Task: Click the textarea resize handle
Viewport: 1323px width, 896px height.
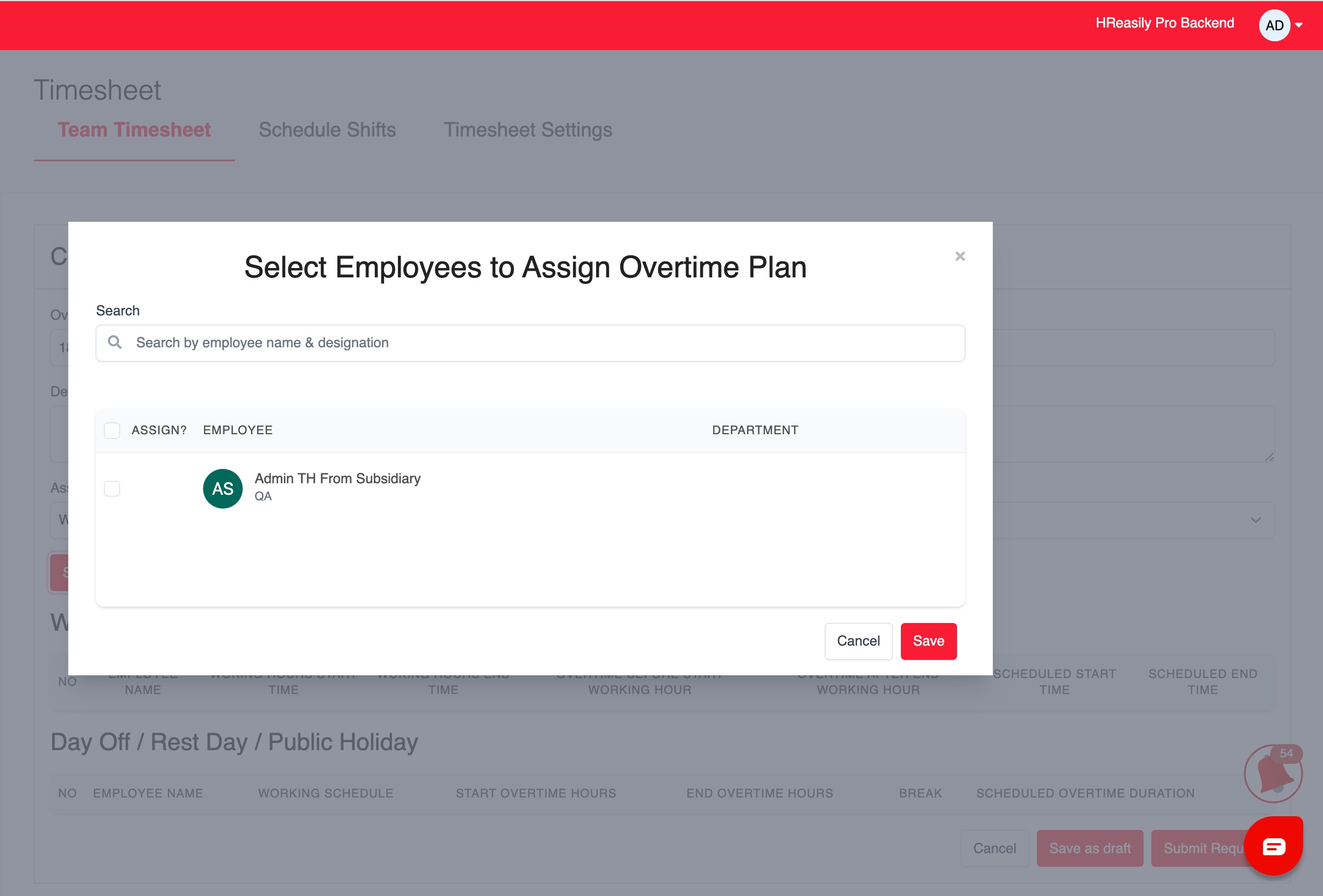Action: (x=1269, y=457)
